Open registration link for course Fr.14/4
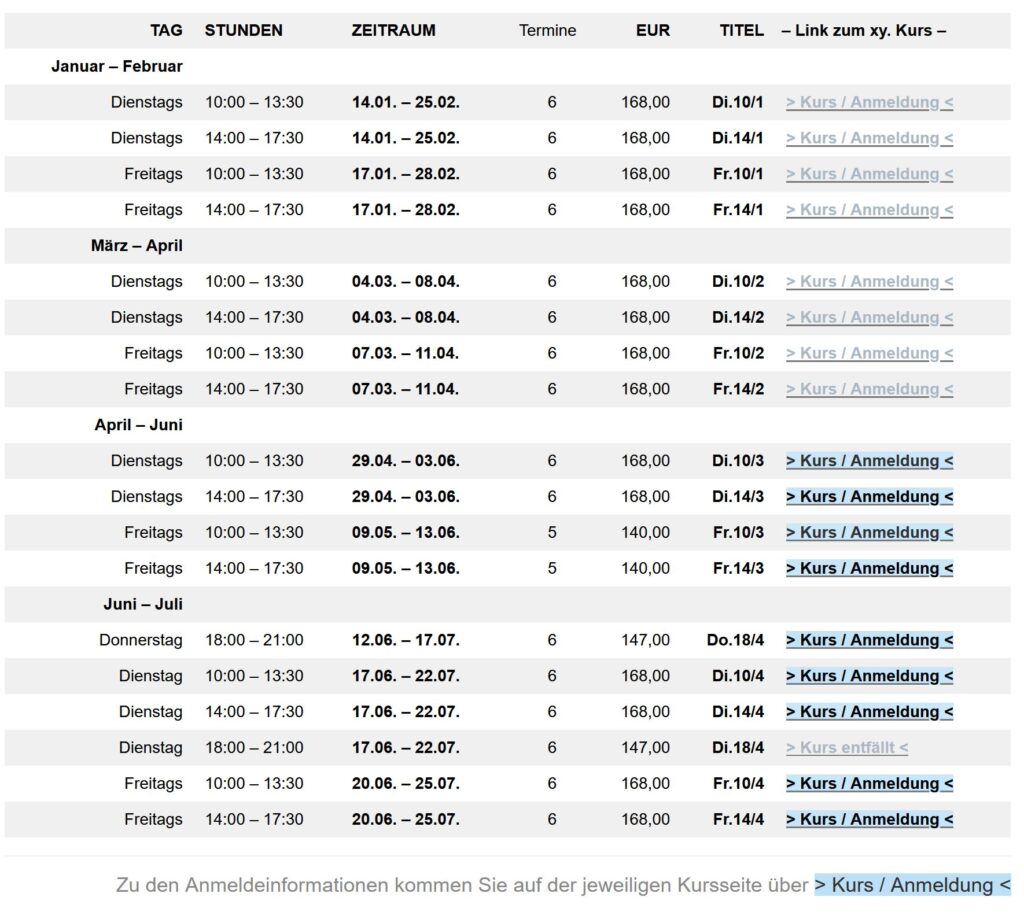Screen dimensions: 1024x919 coord(869,820)
